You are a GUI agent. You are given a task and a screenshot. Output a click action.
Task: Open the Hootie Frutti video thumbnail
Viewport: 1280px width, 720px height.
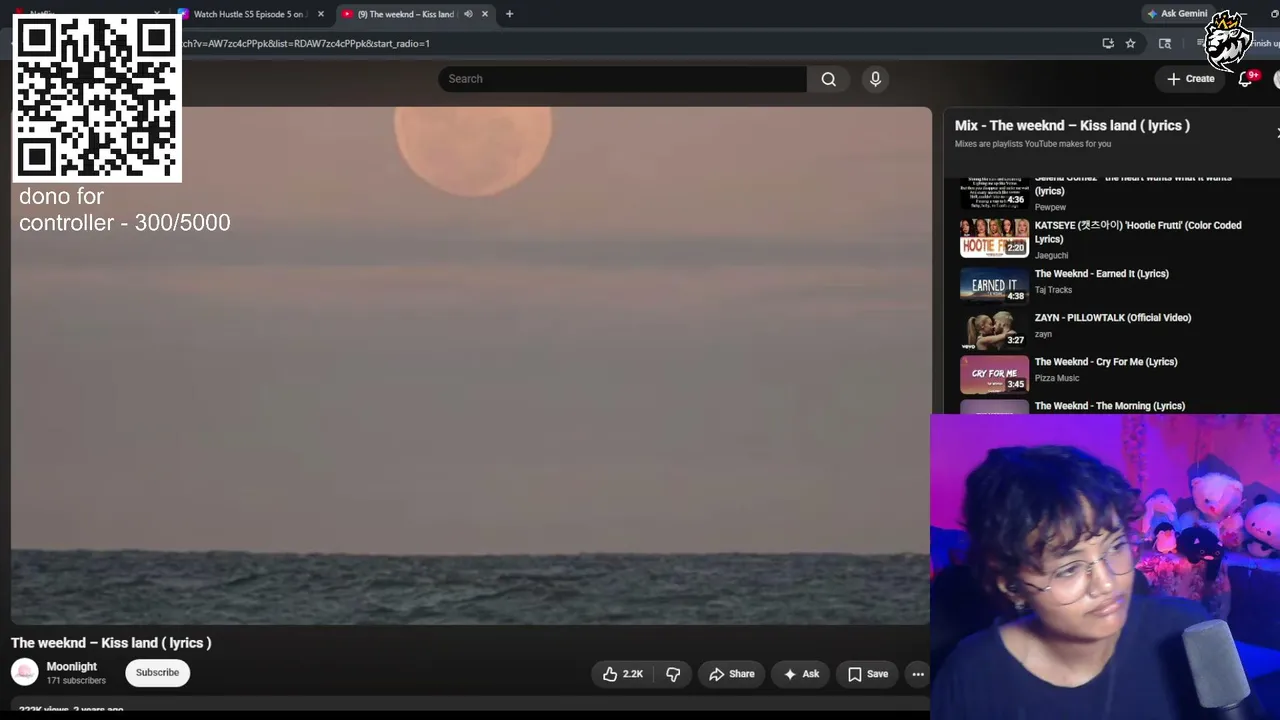994,238
